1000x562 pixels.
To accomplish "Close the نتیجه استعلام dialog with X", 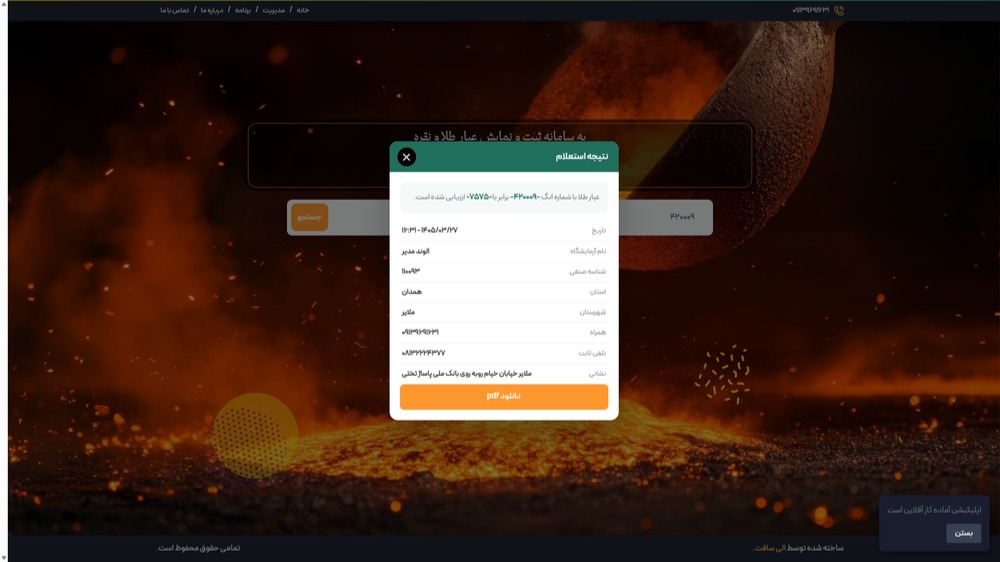I will [406, 157].
